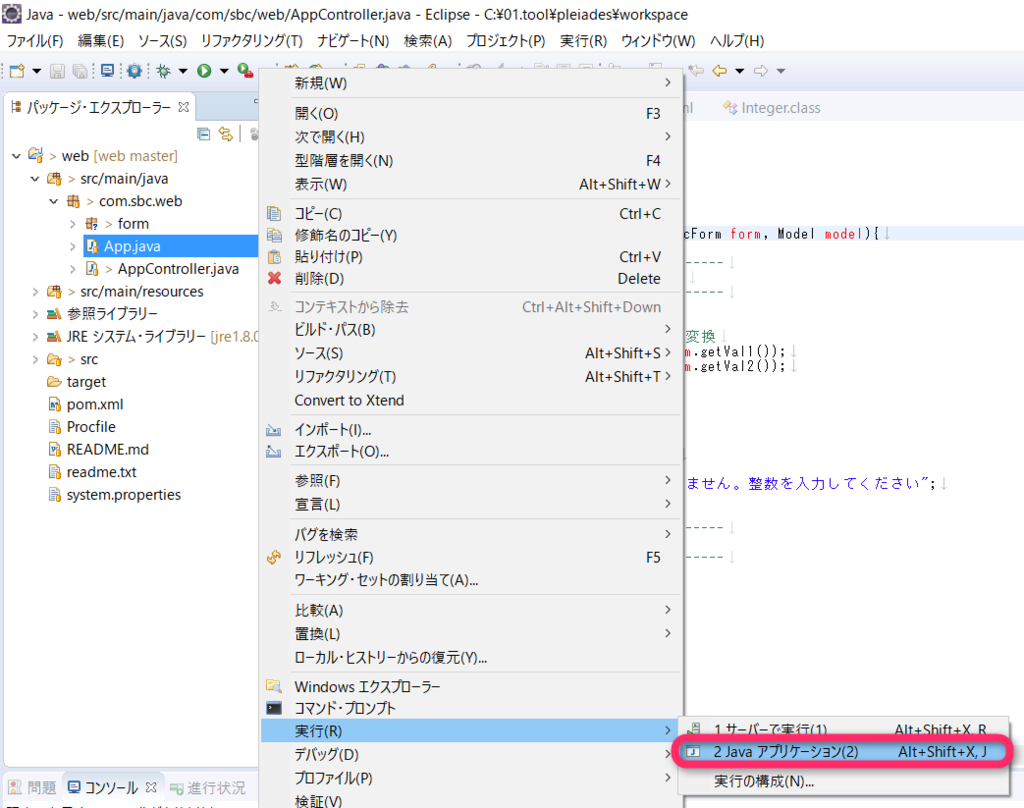Choose デバッグ(D) in context menu

pos(471,754)
